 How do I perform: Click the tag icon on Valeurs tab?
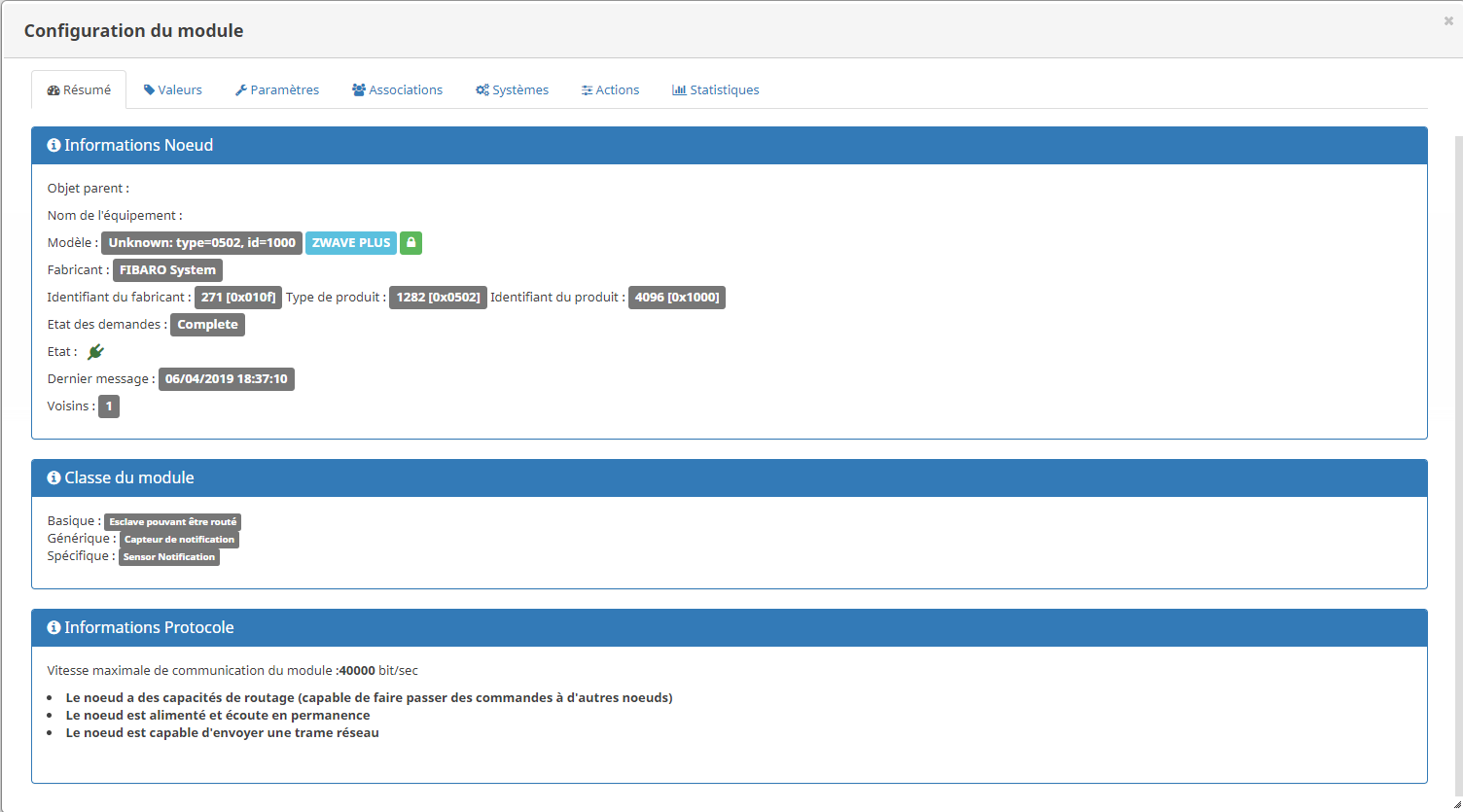[x=149, y=89]
